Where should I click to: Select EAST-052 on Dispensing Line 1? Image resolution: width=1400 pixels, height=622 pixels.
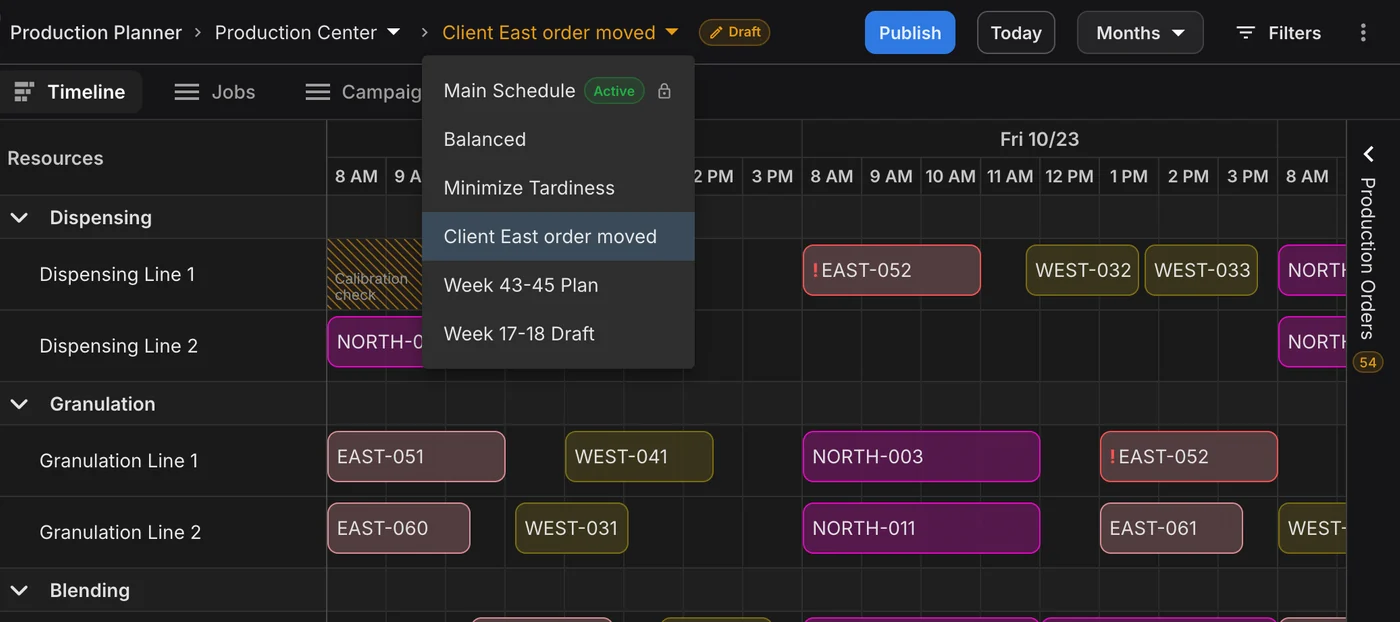tap(891, 270)
